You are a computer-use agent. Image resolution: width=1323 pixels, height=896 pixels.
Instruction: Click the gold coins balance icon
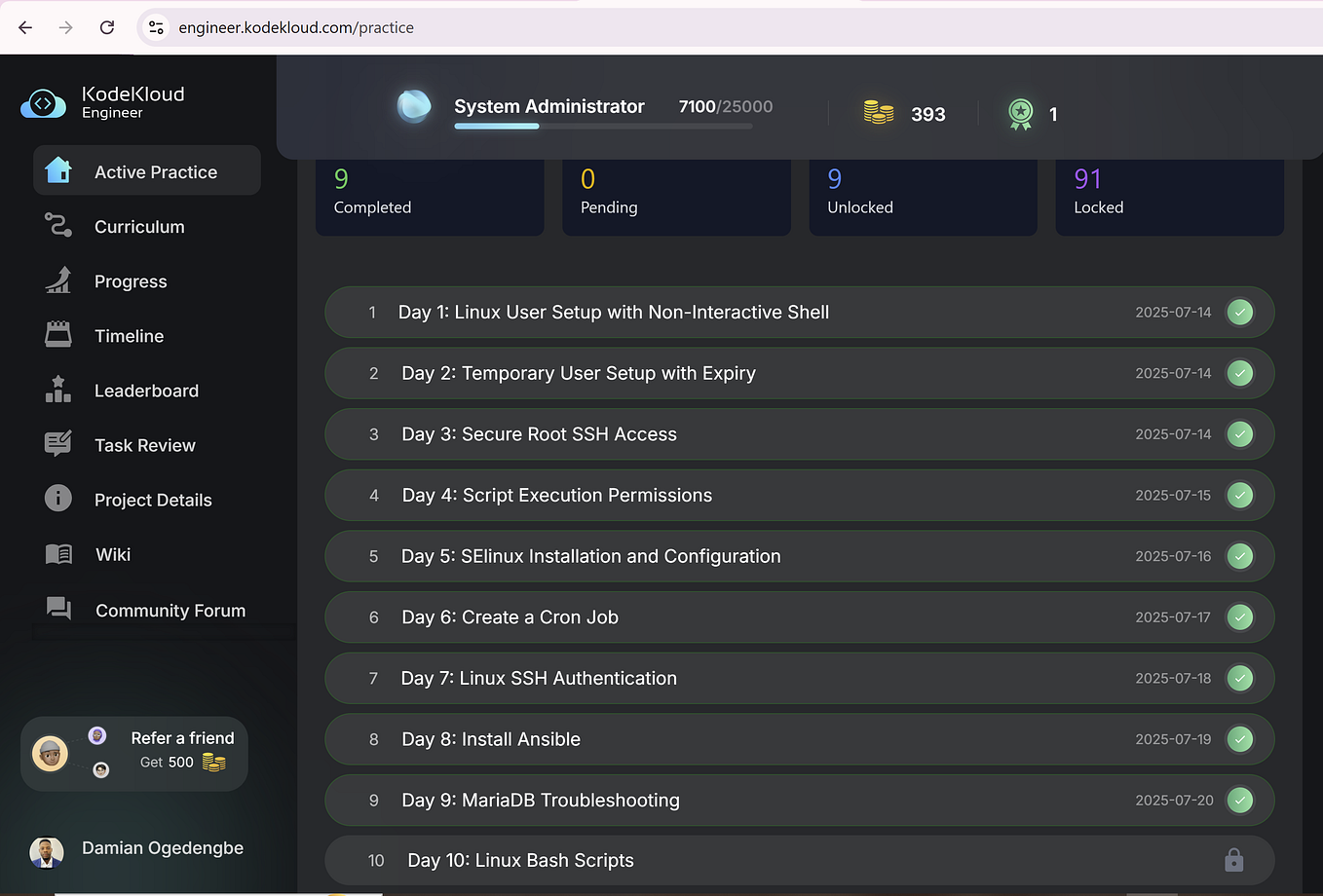pos(878,113)
